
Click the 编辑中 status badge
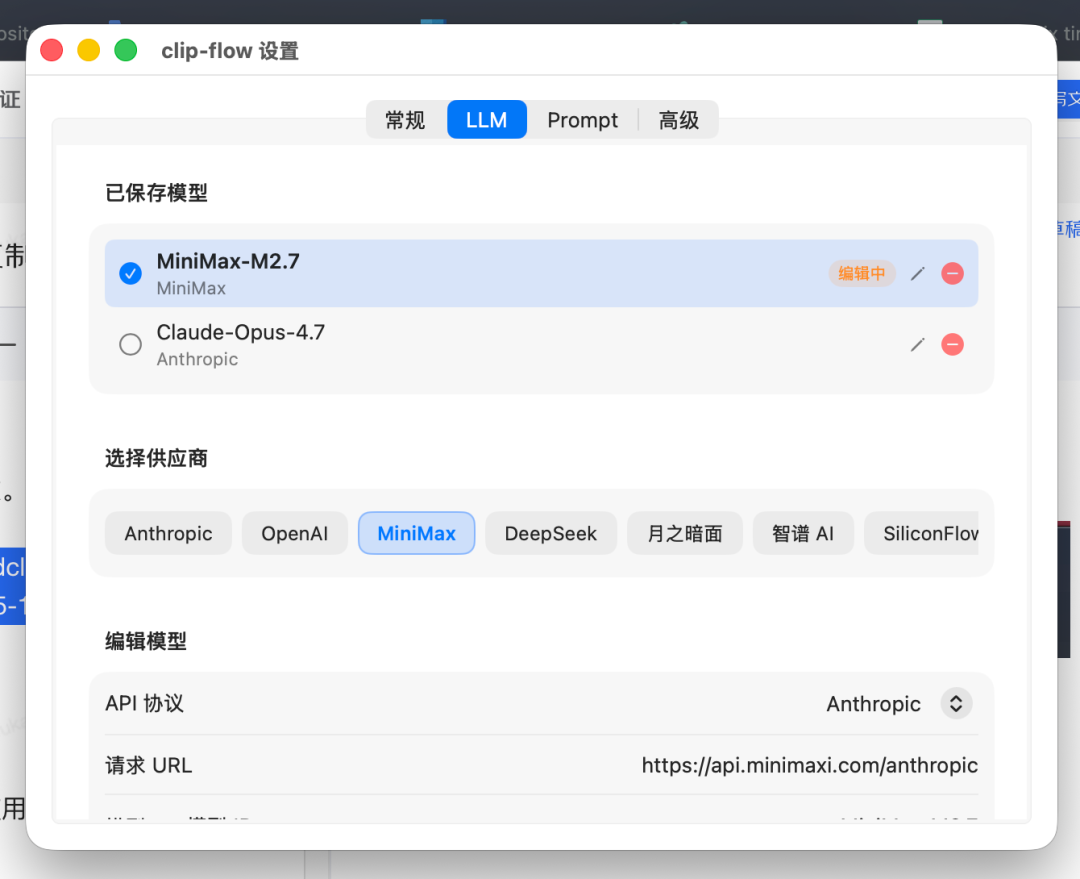862,273
